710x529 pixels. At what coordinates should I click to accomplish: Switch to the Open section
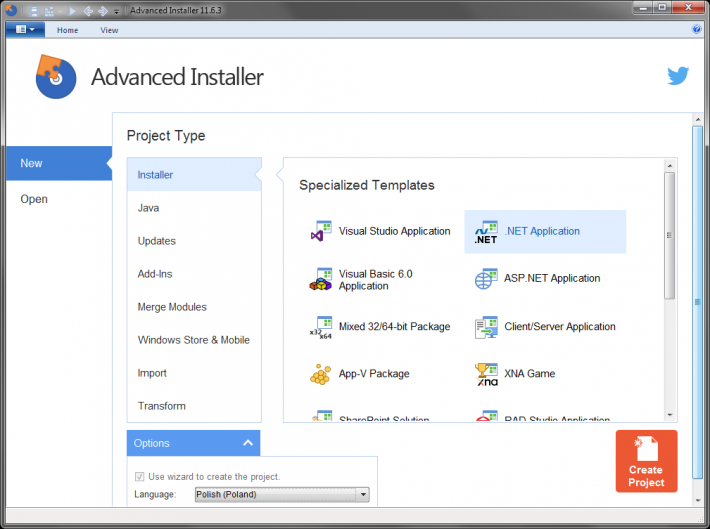[34, 199]
